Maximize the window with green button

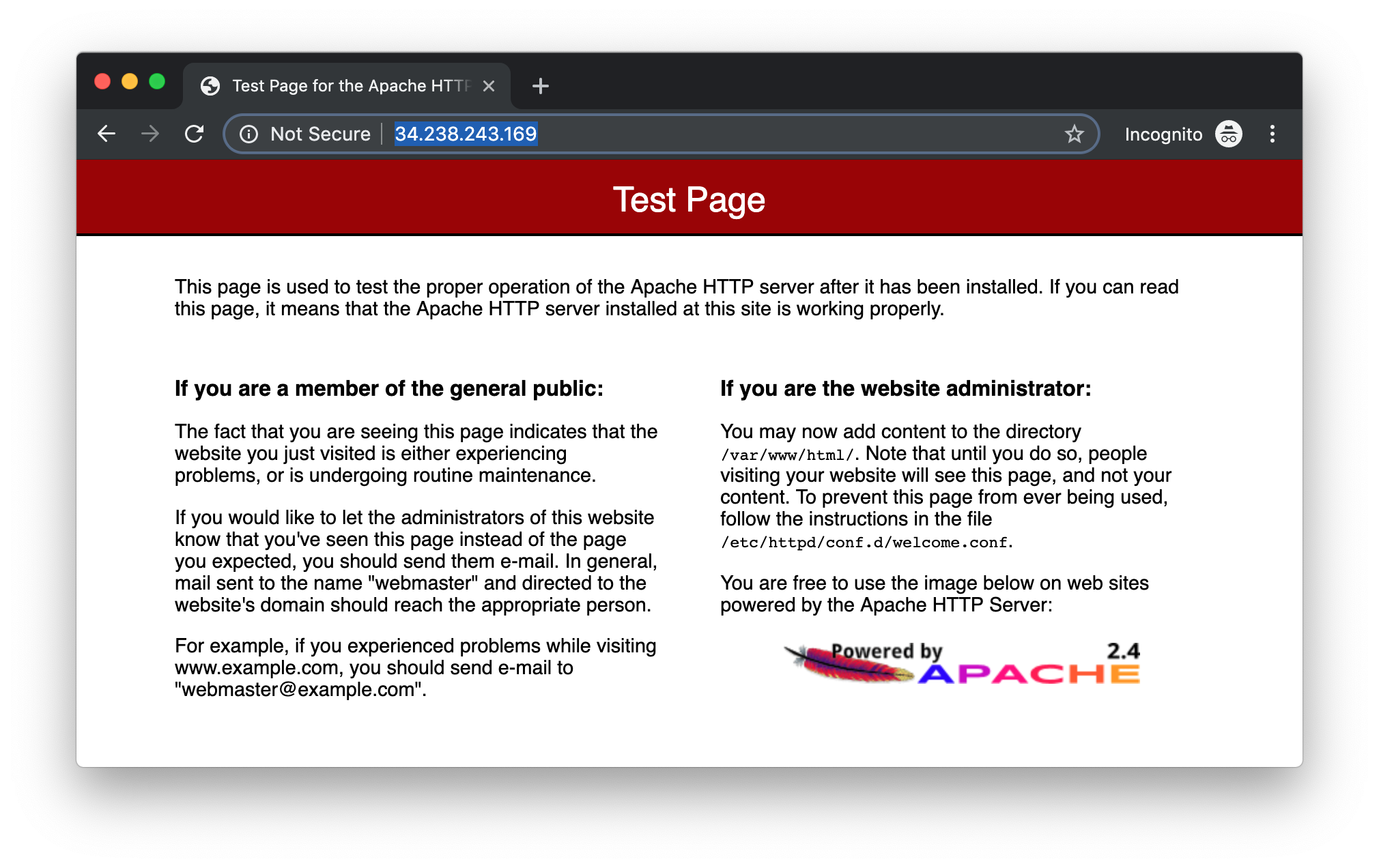click(157, 81)
